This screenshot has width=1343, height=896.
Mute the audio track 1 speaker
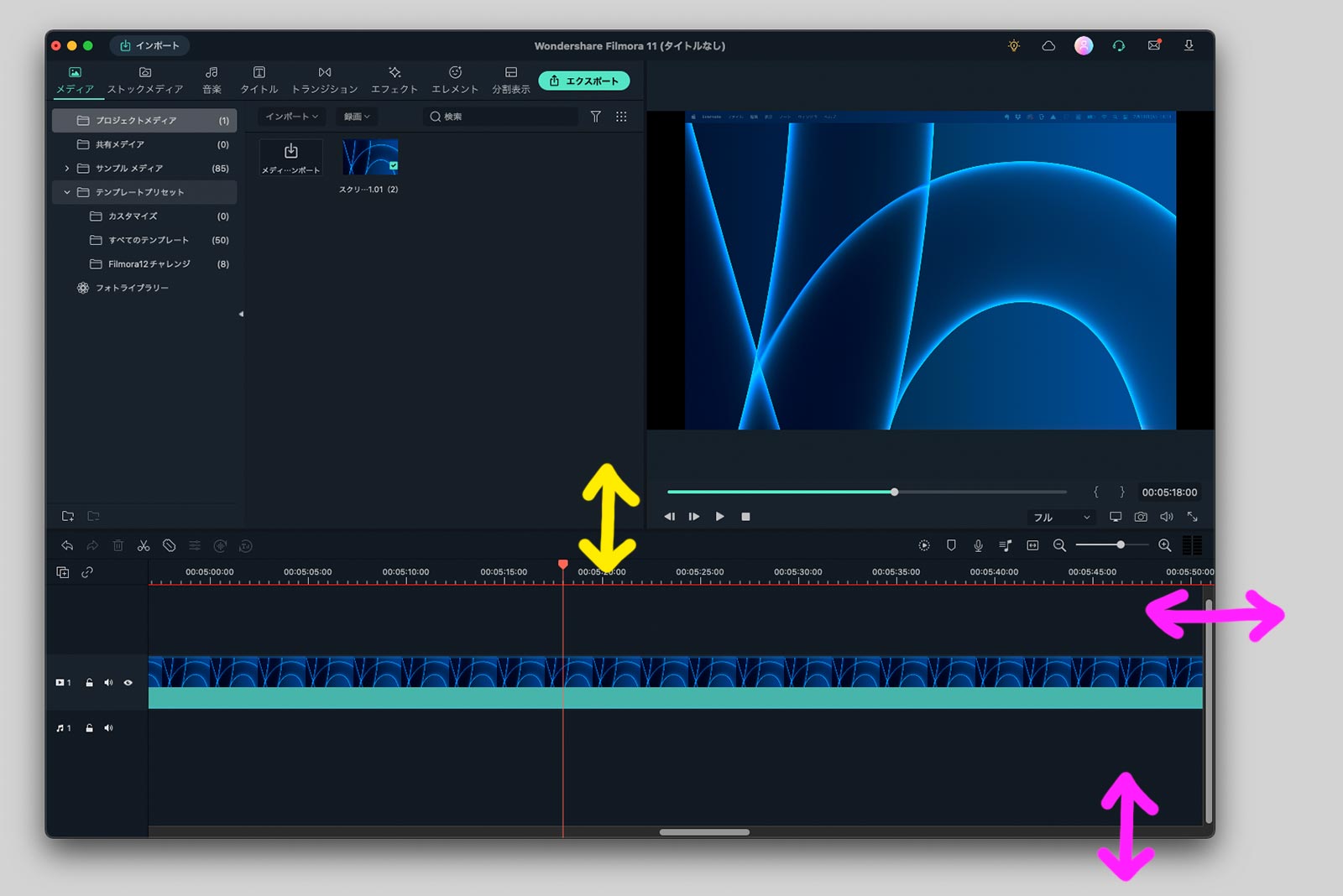click(108, 728)
